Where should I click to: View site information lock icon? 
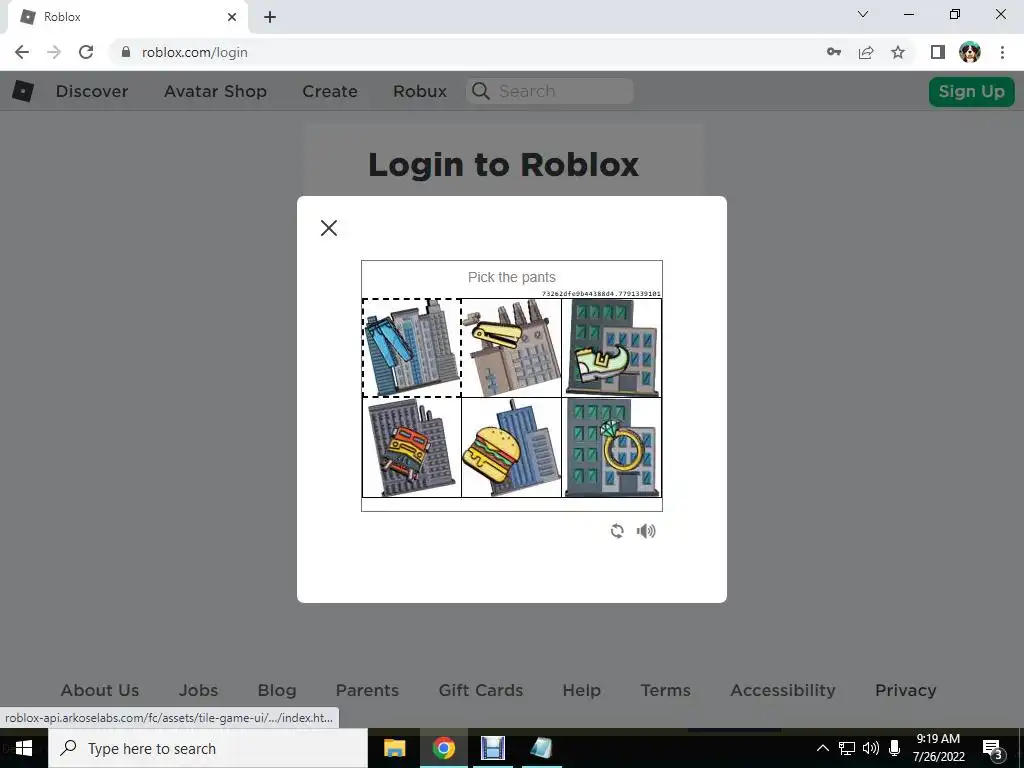(x=126, y=52)
